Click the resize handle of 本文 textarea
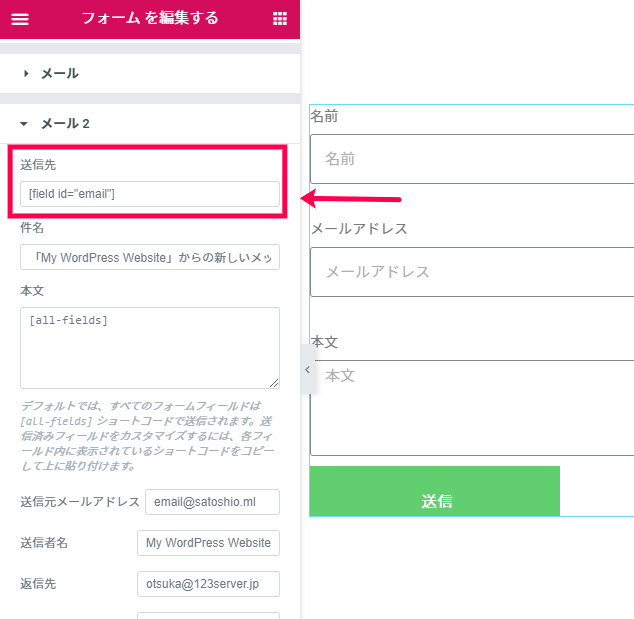Screen dimensions: 634x619 274,383
